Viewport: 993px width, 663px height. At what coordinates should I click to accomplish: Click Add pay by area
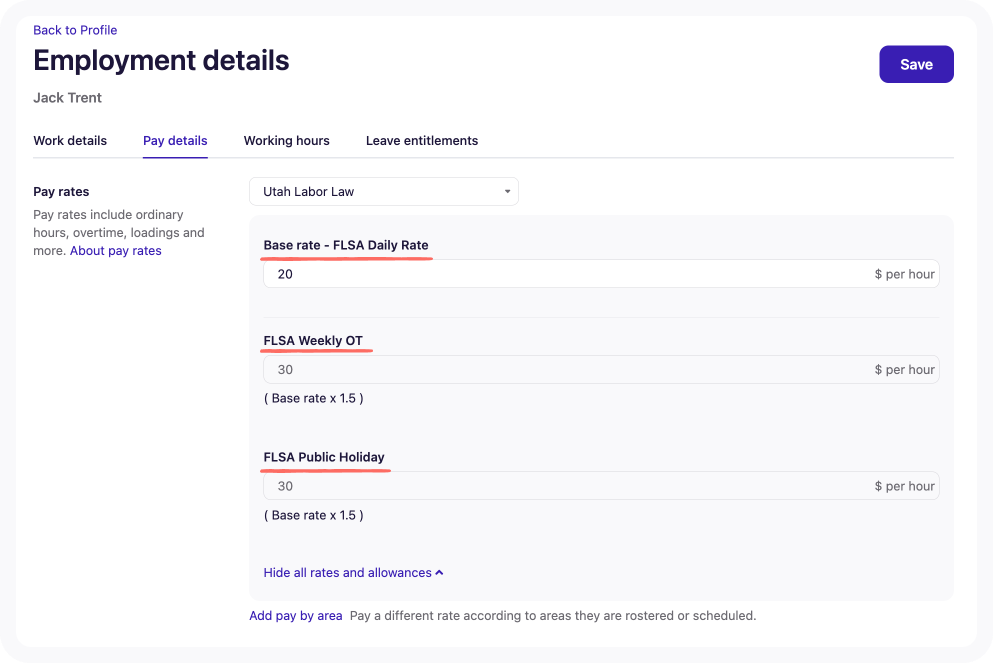coord(295,615)
